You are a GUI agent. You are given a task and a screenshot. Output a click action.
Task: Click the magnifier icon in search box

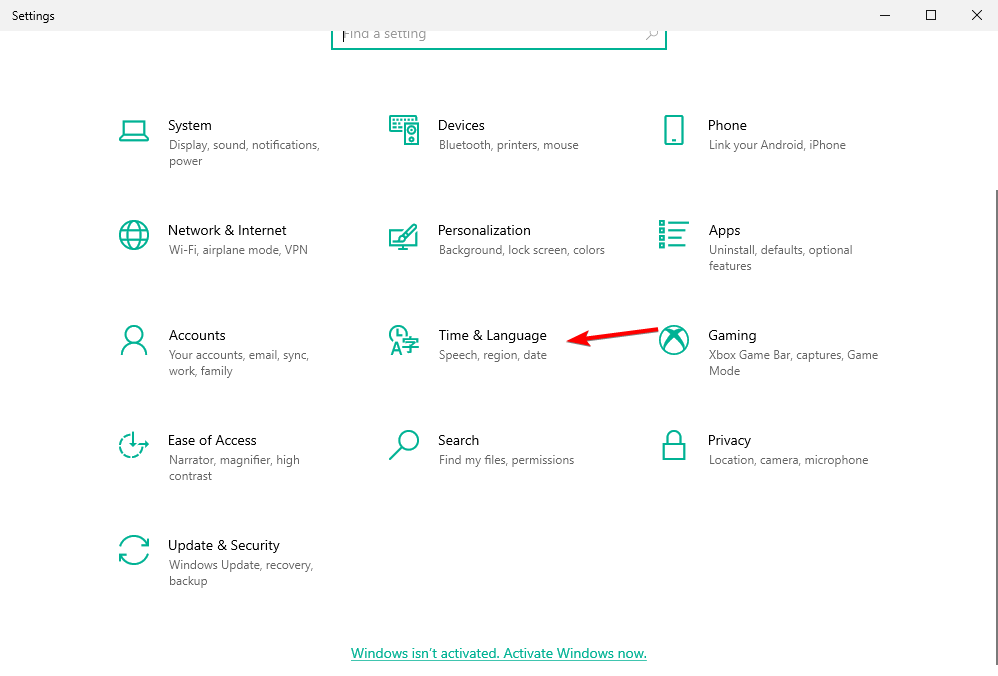651,34
